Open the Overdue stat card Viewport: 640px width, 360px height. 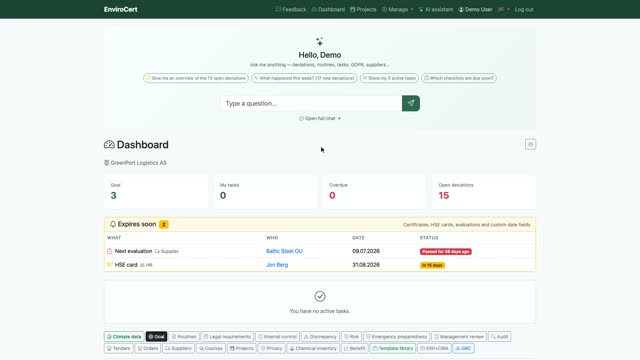click(374, 191)
